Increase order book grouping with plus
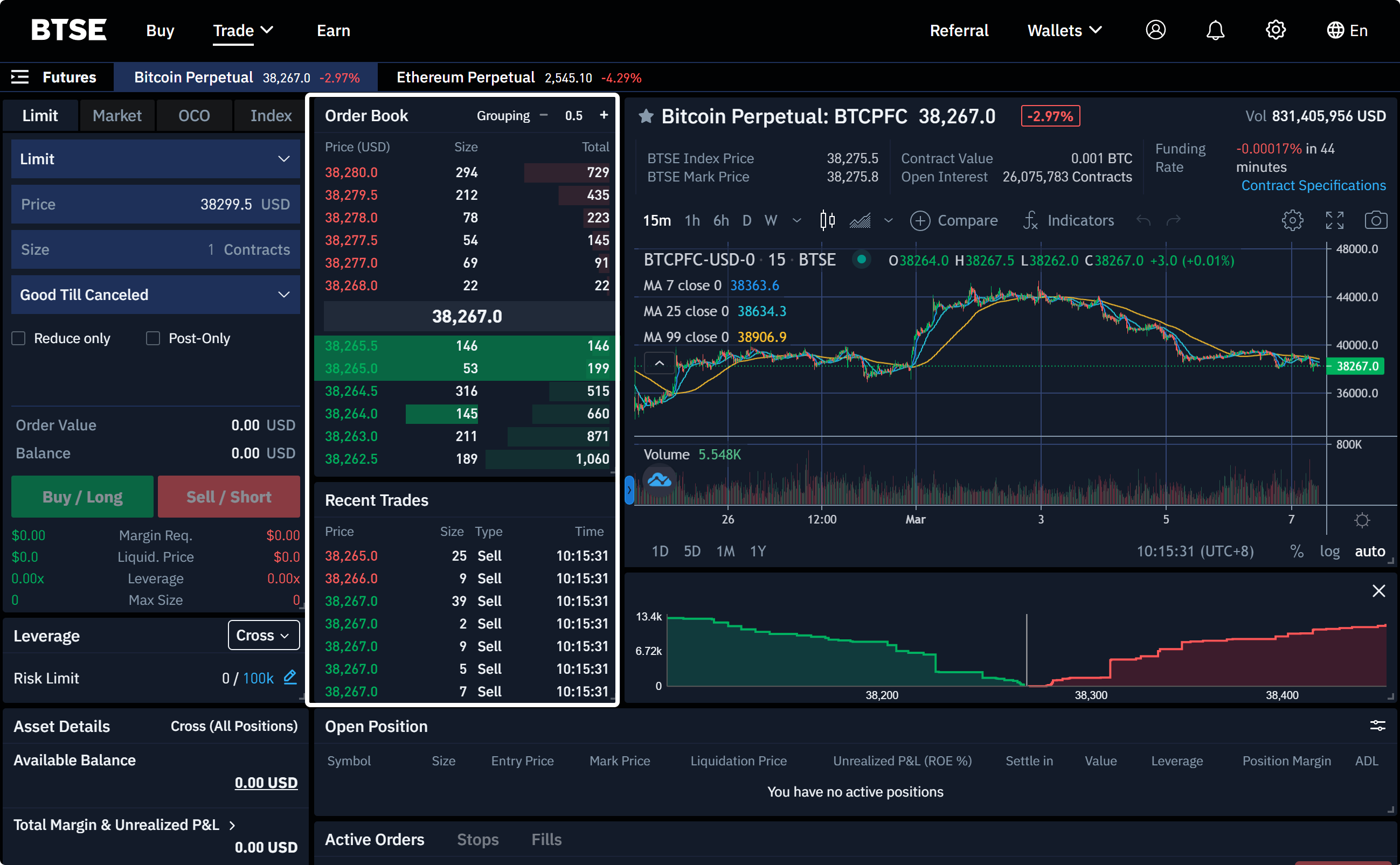Image resolution: width=1400 pixels, height=865 pixels. (x=603, y=115)
